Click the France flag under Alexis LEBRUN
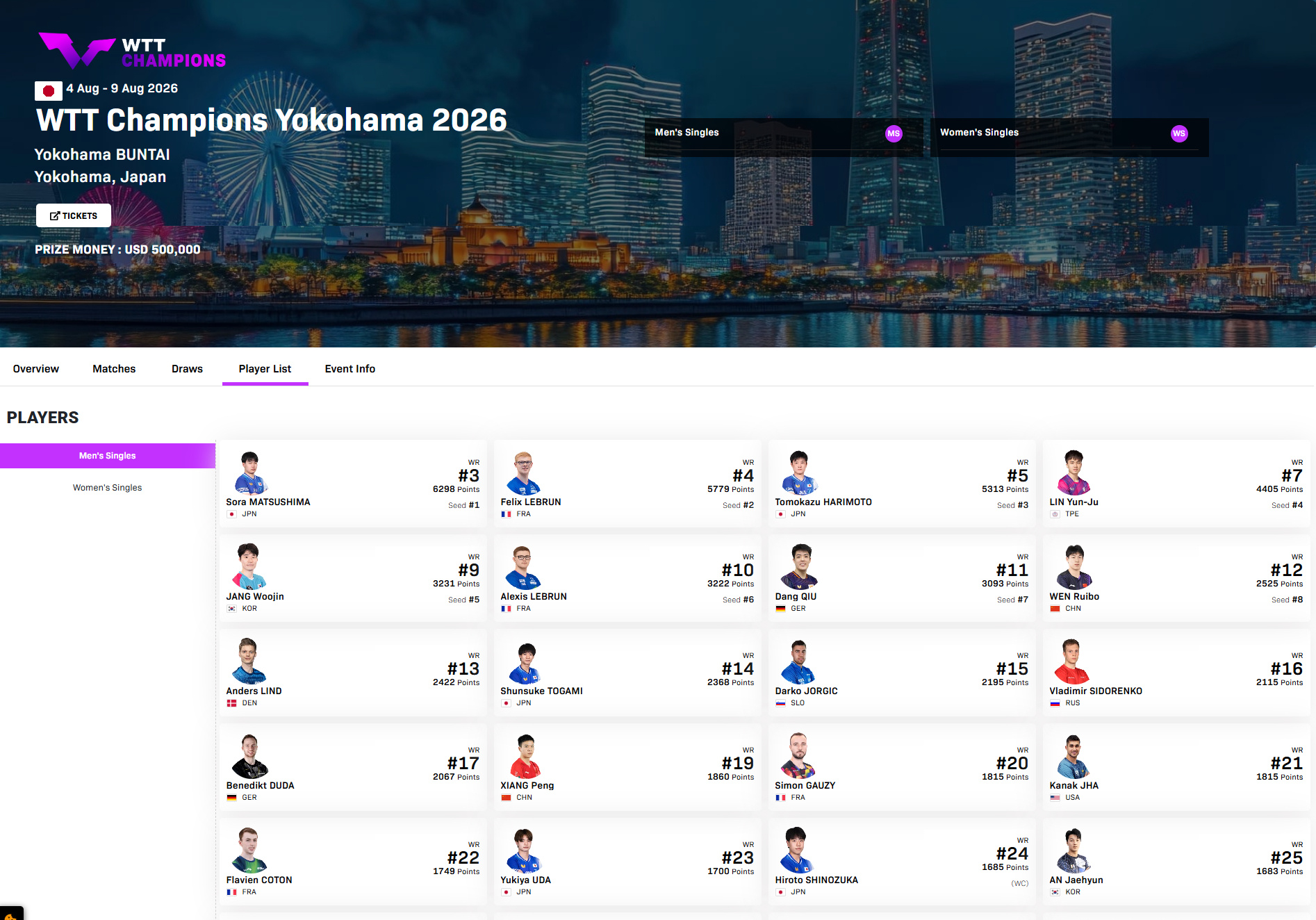The image size is (1316, 920). point(506,609)
